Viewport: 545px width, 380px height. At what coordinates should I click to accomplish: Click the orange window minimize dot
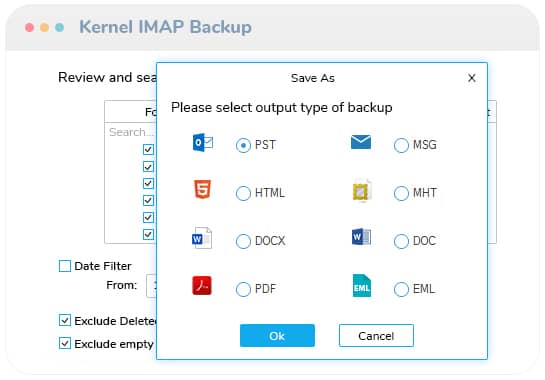pyautogui.click(x=44, y=27)
